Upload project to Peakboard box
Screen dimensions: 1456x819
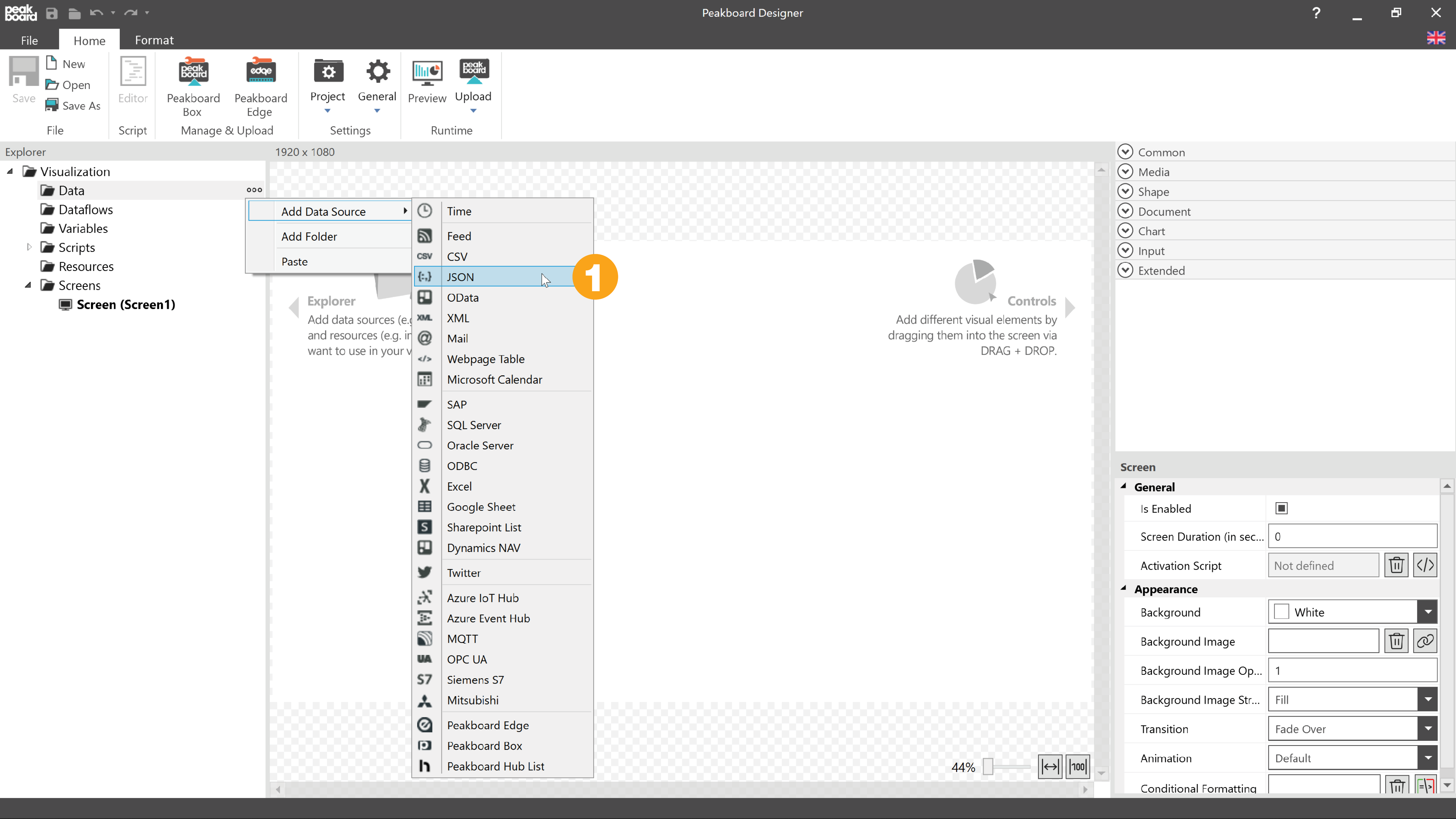(x=474, y=86)
